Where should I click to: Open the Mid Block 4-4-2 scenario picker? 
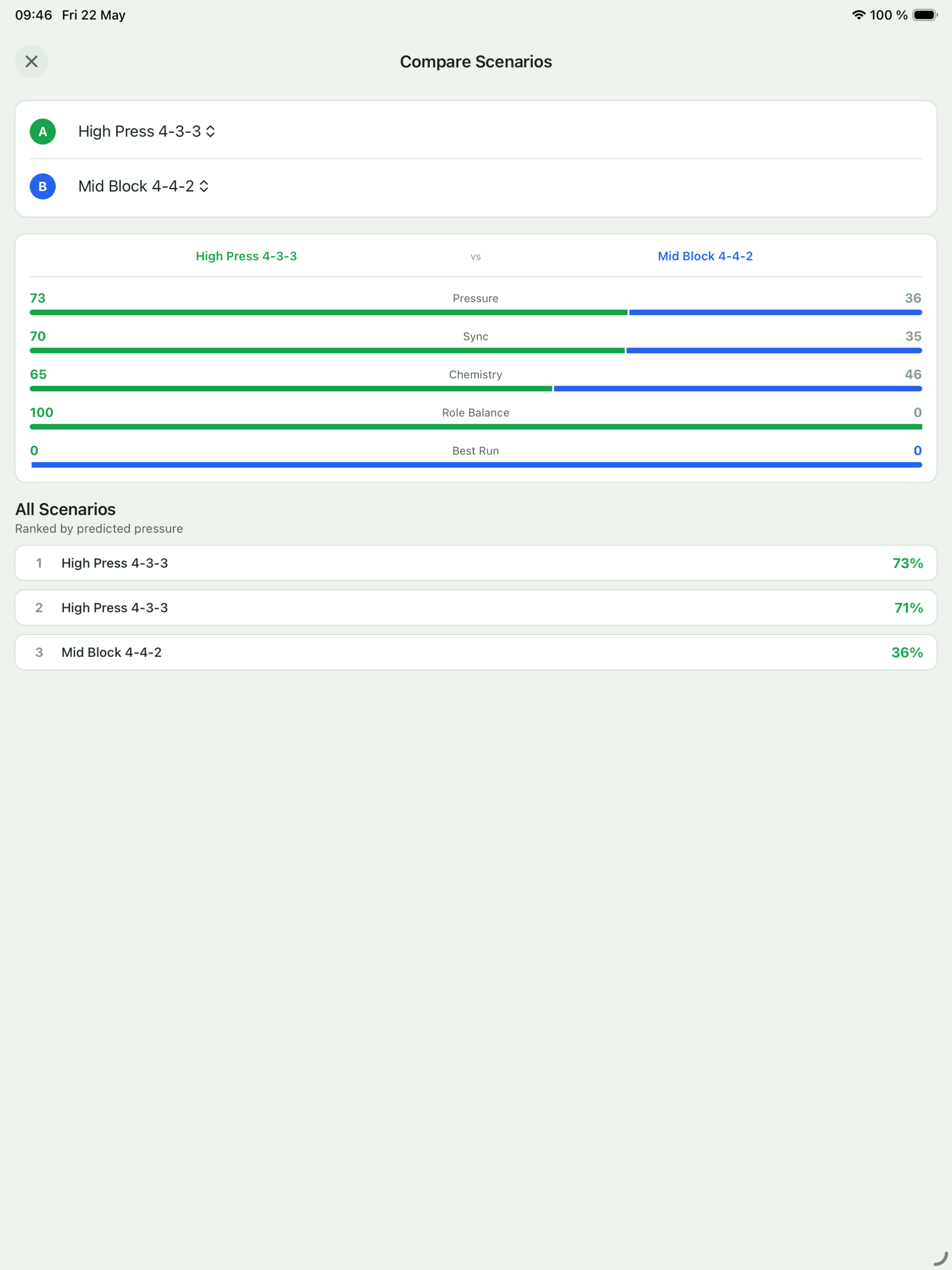click(143, 186)
